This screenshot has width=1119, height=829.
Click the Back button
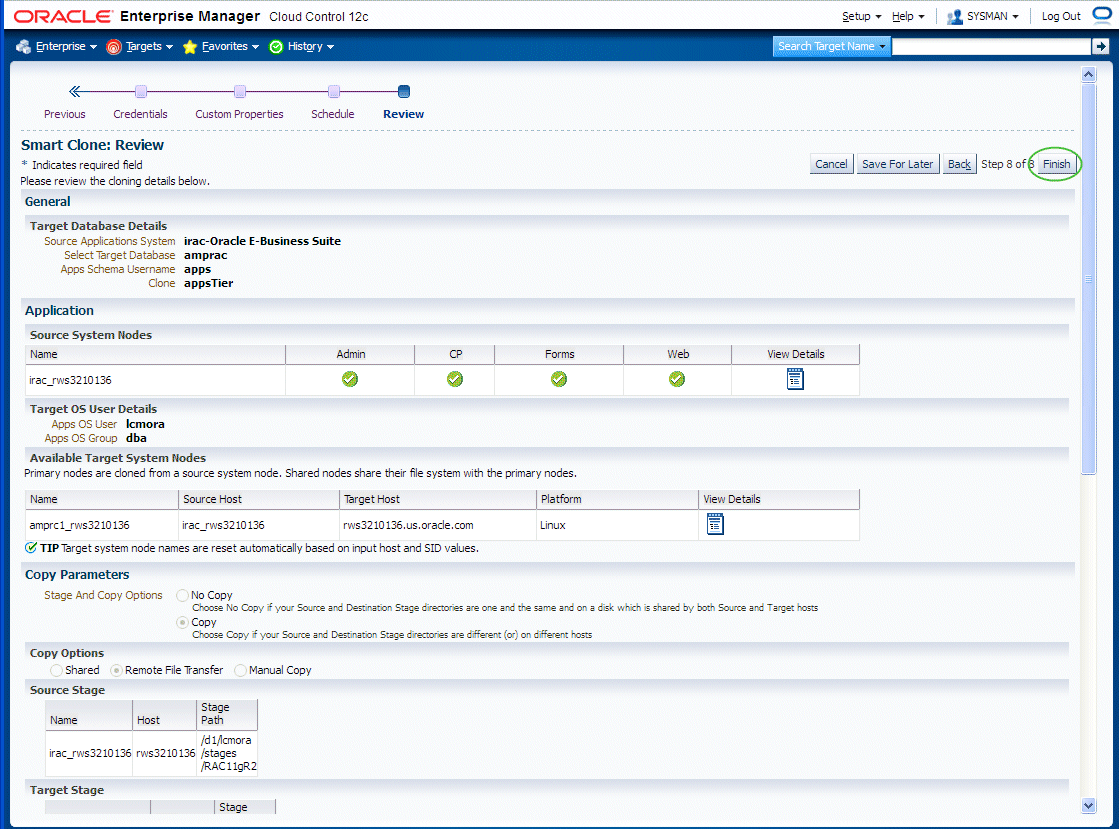(959, 164)
